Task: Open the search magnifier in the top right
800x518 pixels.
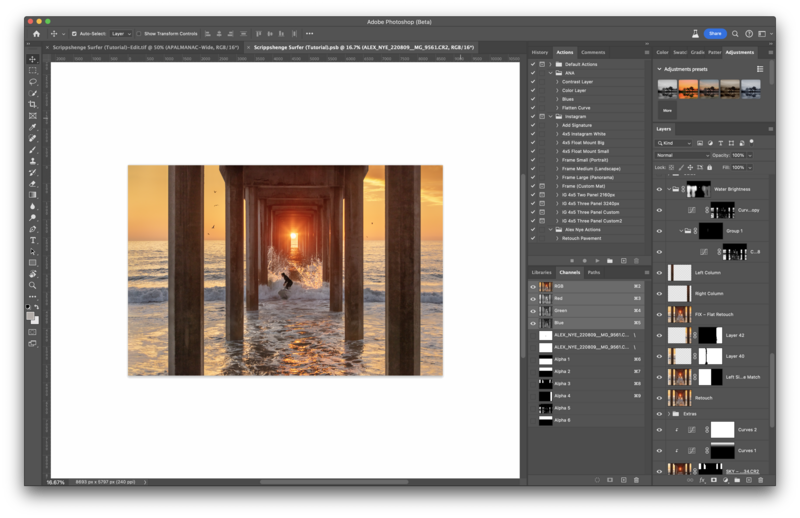Action: (x=735, y=34)
